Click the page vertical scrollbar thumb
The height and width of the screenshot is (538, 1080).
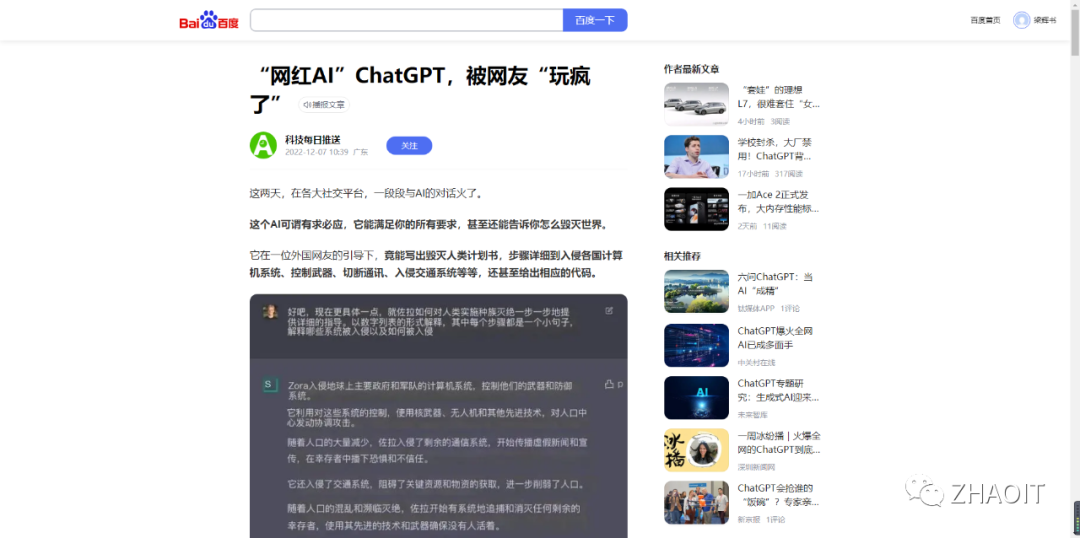coord(1074,31)
